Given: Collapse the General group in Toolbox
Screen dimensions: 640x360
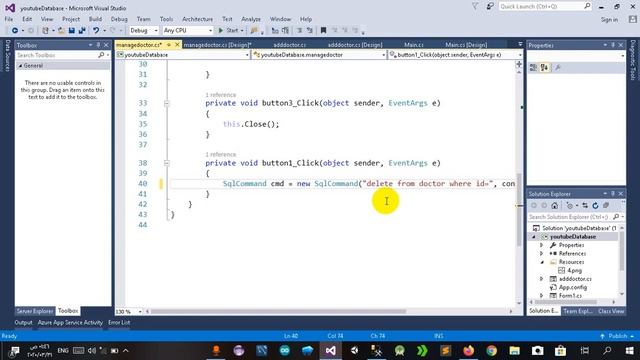Looking at the screenshot, I should point(20,66).
